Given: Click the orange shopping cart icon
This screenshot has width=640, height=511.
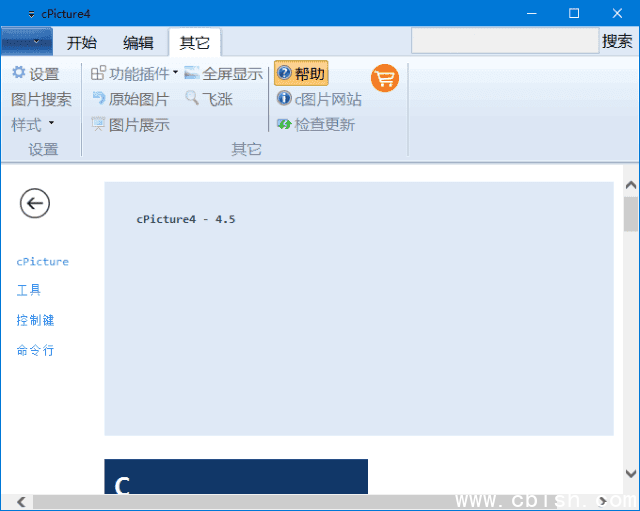Looking at the screenshot, I should [385, 78].
